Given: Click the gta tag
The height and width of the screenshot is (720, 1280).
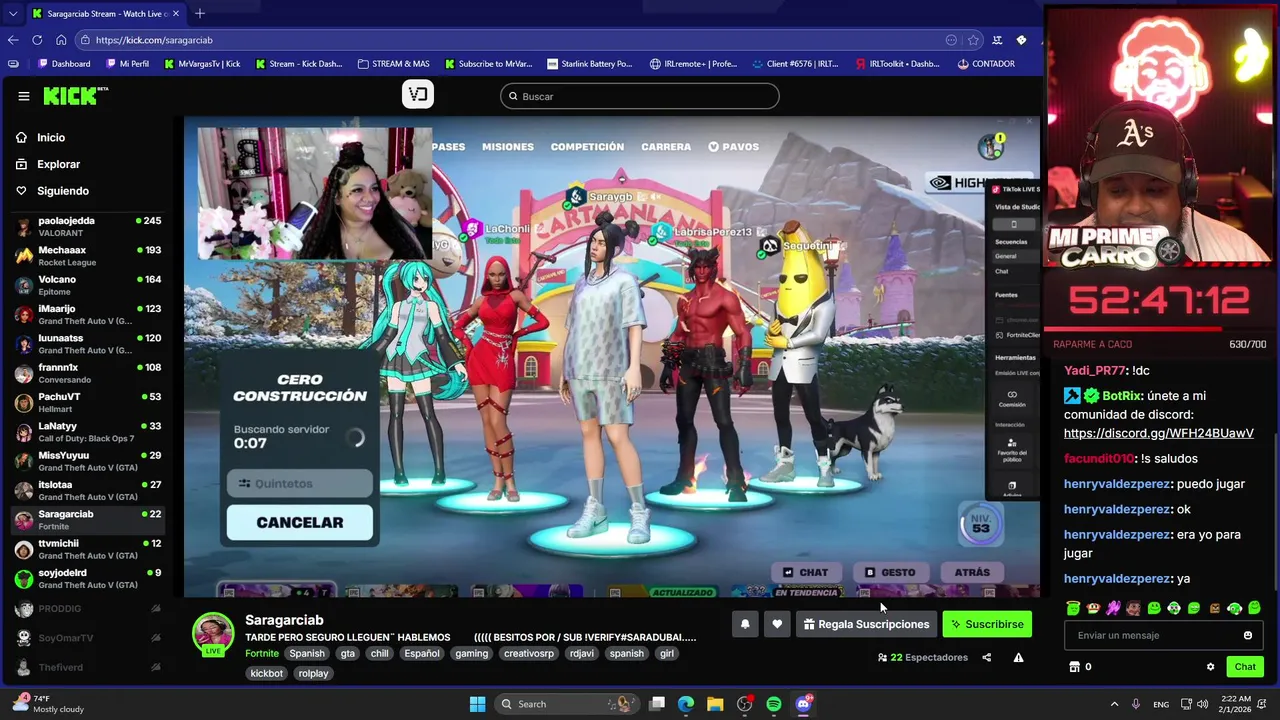Looking at the screenshot, I should (x=347, y=653).
